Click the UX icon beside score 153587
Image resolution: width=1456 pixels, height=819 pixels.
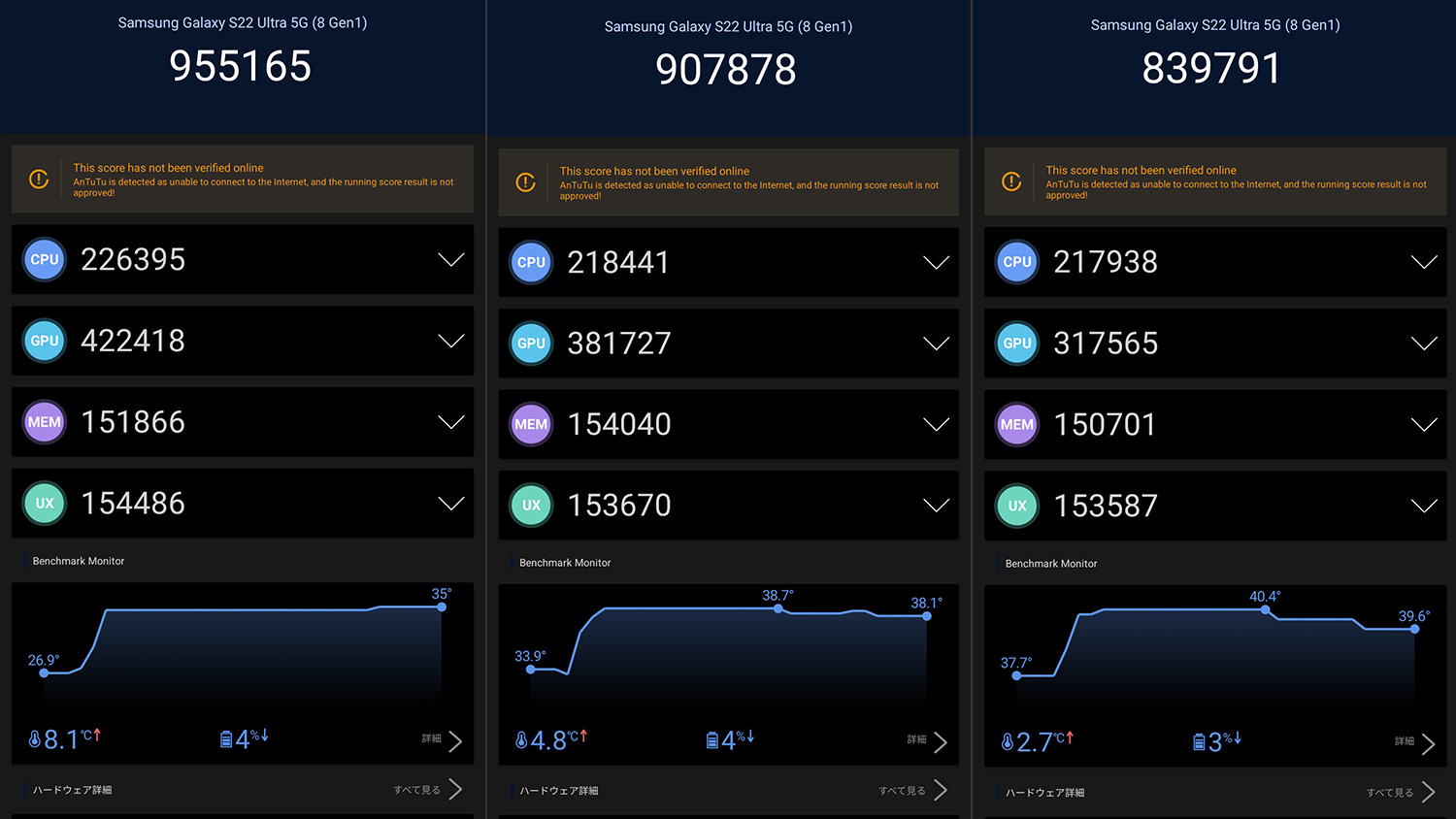coord(1017,506)
